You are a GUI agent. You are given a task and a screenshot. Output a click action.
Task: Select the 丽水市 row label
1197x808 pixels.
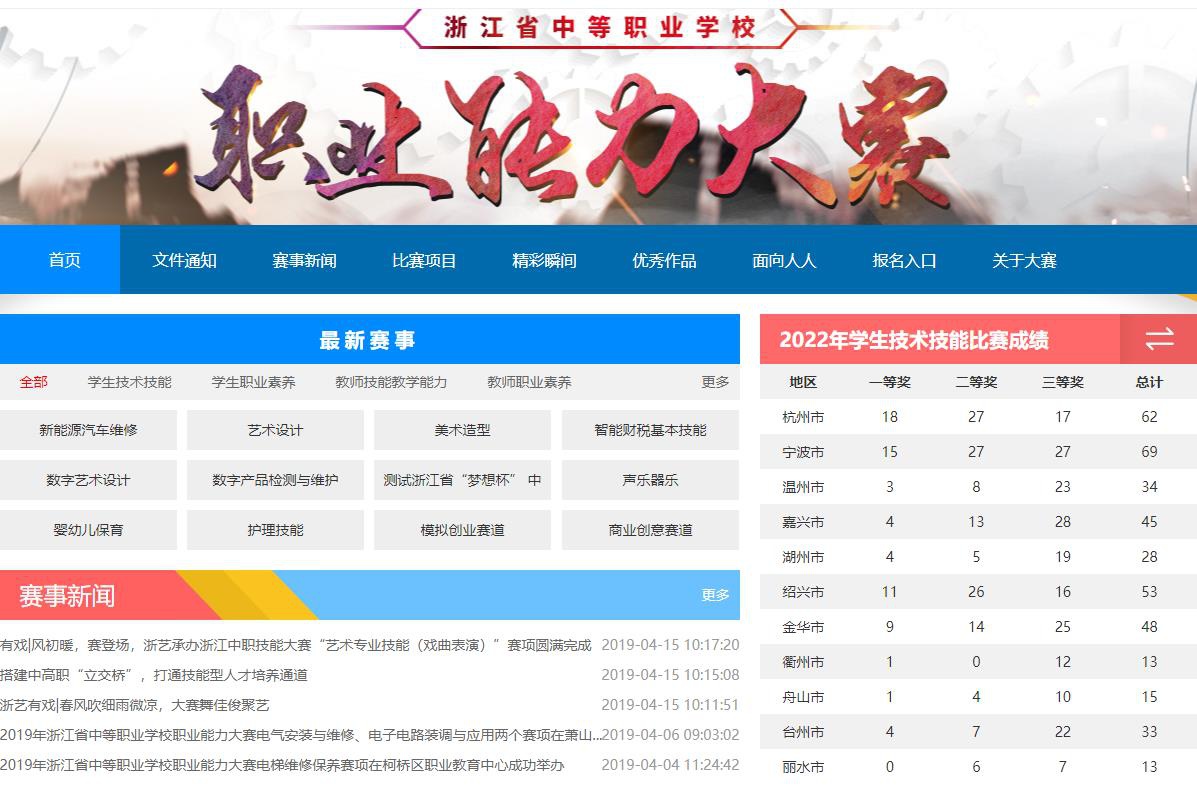803,767
